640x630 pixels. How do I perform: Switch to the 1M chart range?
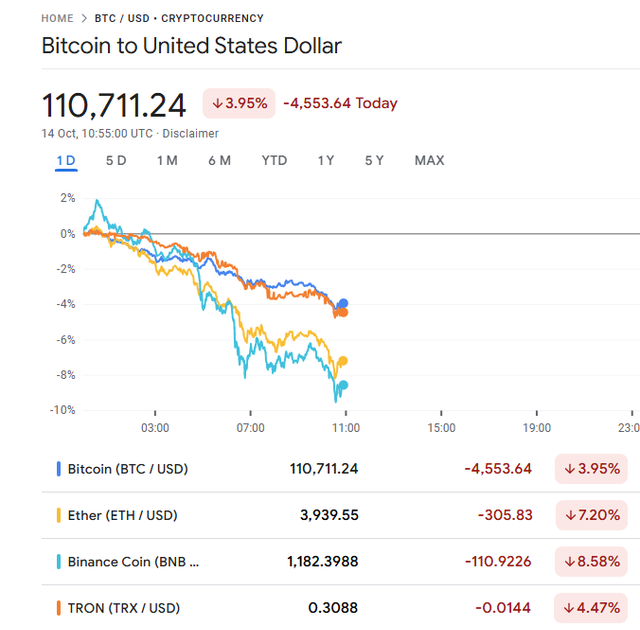tap(167, 160)
